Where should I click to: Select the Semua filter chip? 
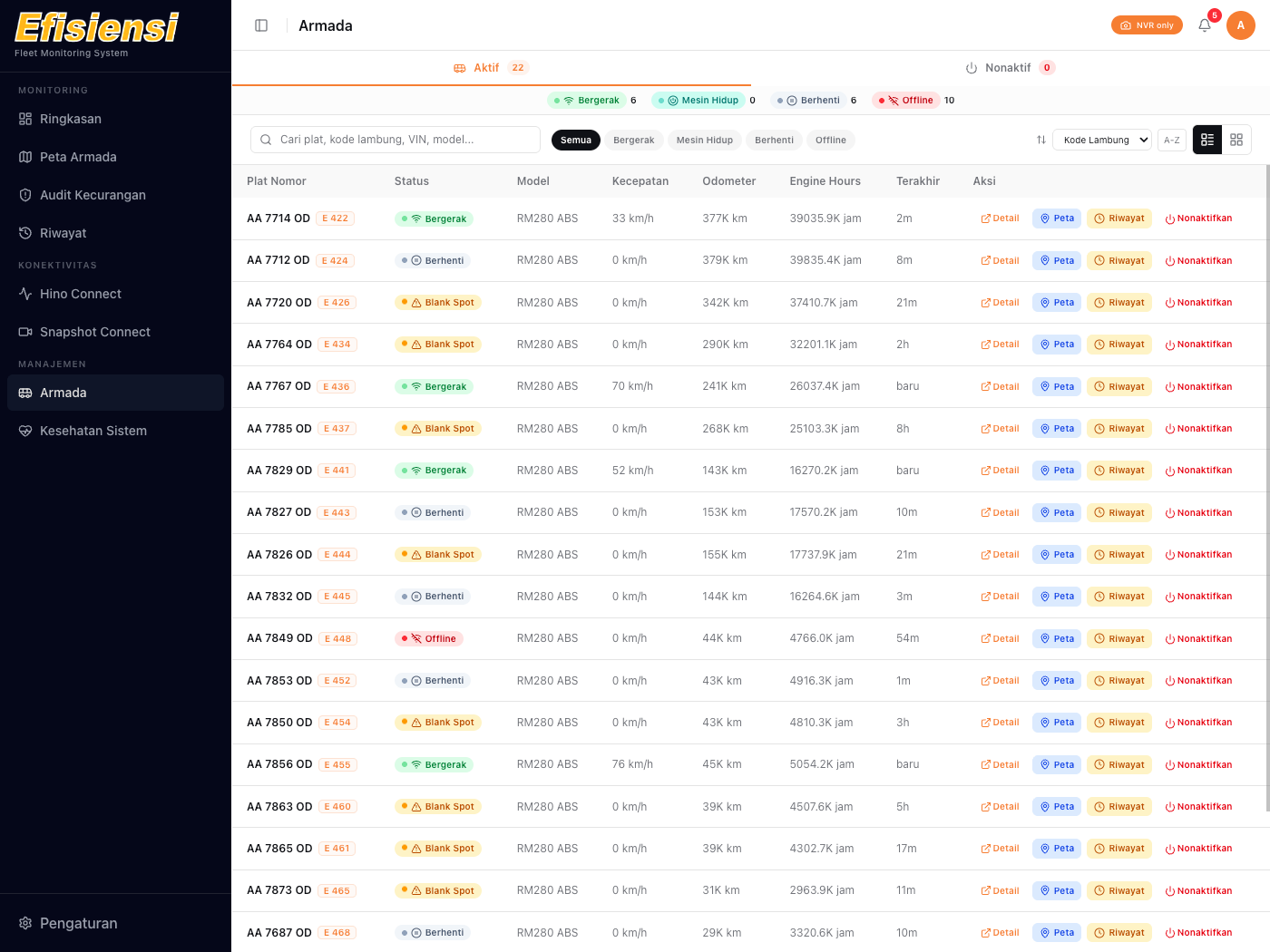click(x=575, y=140)
